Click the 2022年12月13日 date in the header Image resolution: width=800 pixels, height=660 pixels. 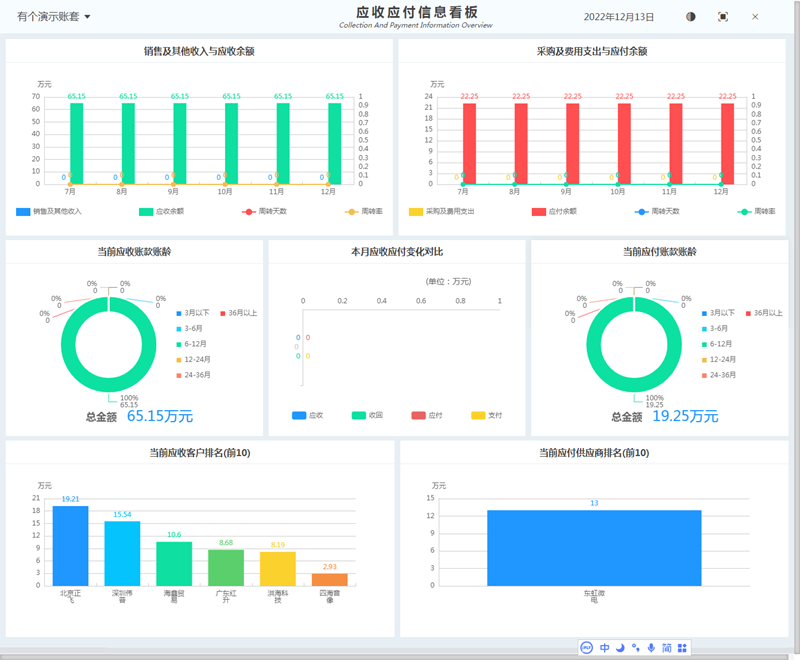(618, 17)
